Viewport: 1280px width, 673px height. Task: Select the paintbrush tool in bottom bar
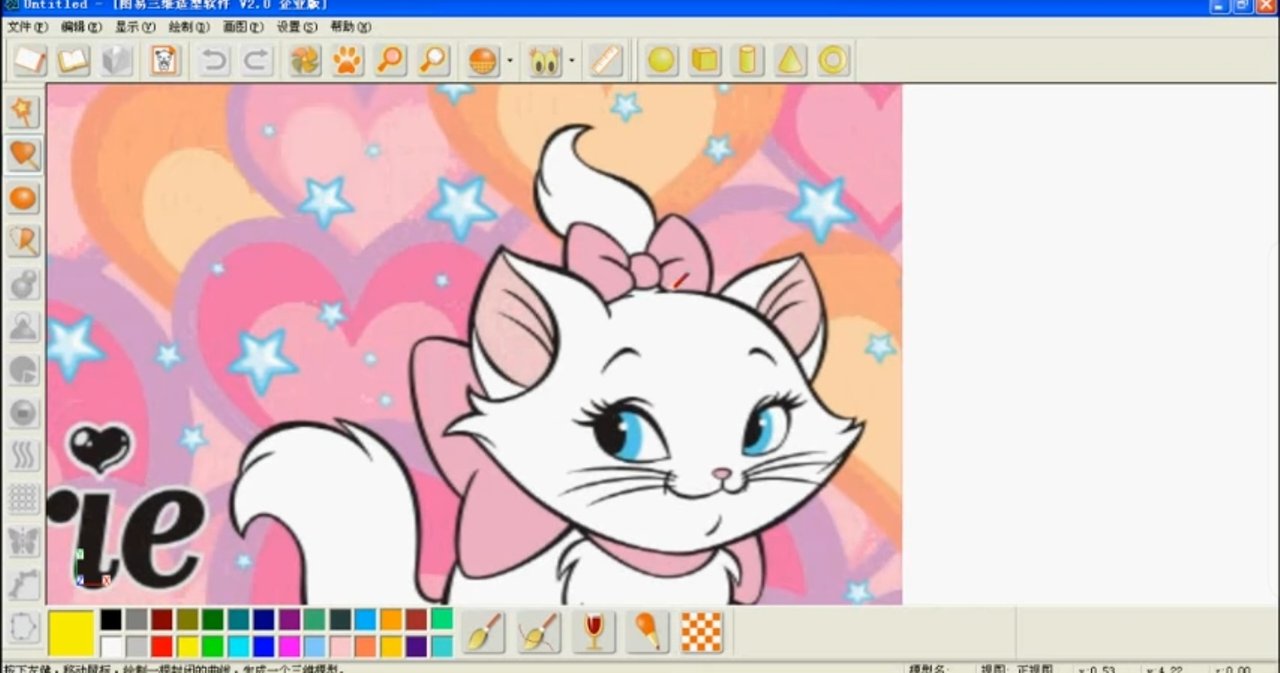coord(484,631)
